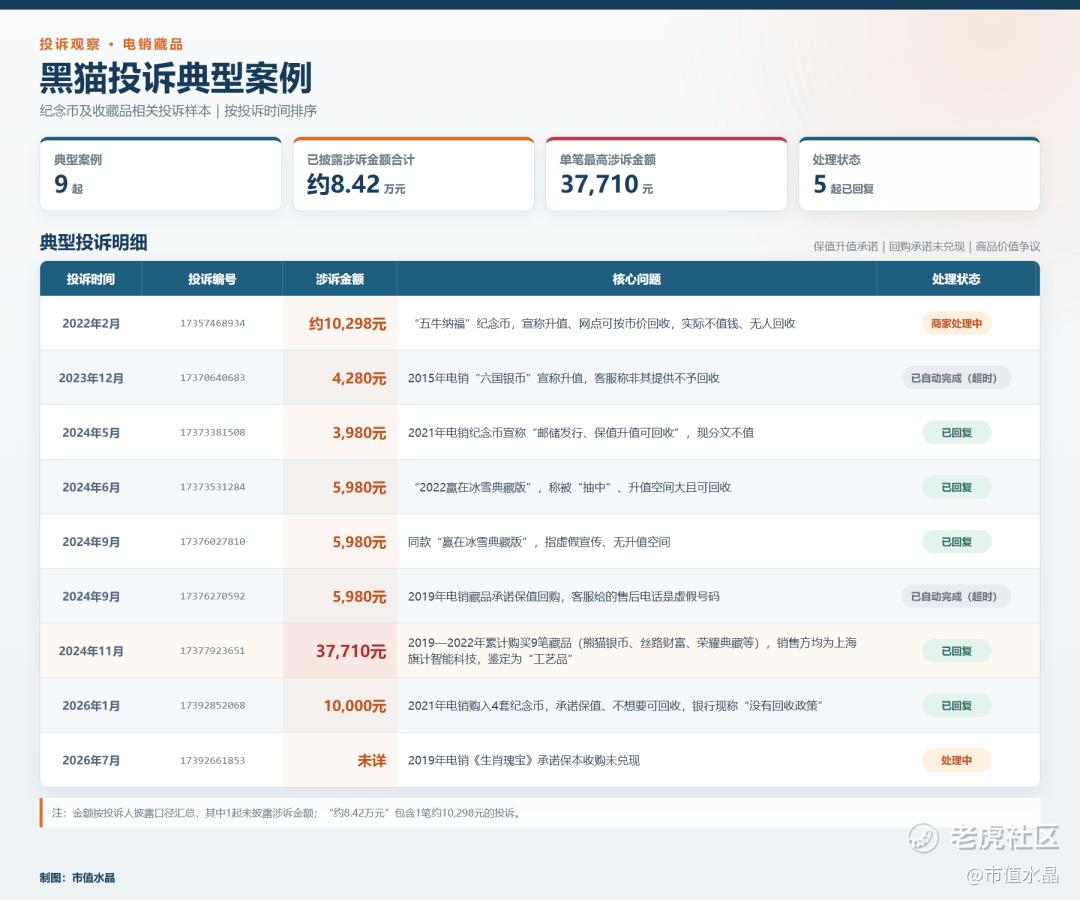Select the date cell 2026年7月
The image size is (1080, 900).
[x=91, y=760]
